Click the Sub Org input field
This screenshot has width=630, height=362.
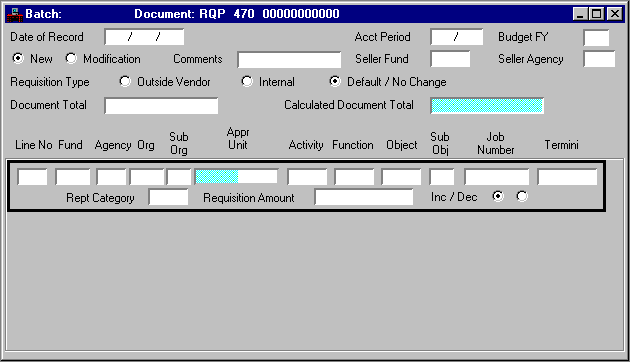pyautogui.click(x=179, y=177)
